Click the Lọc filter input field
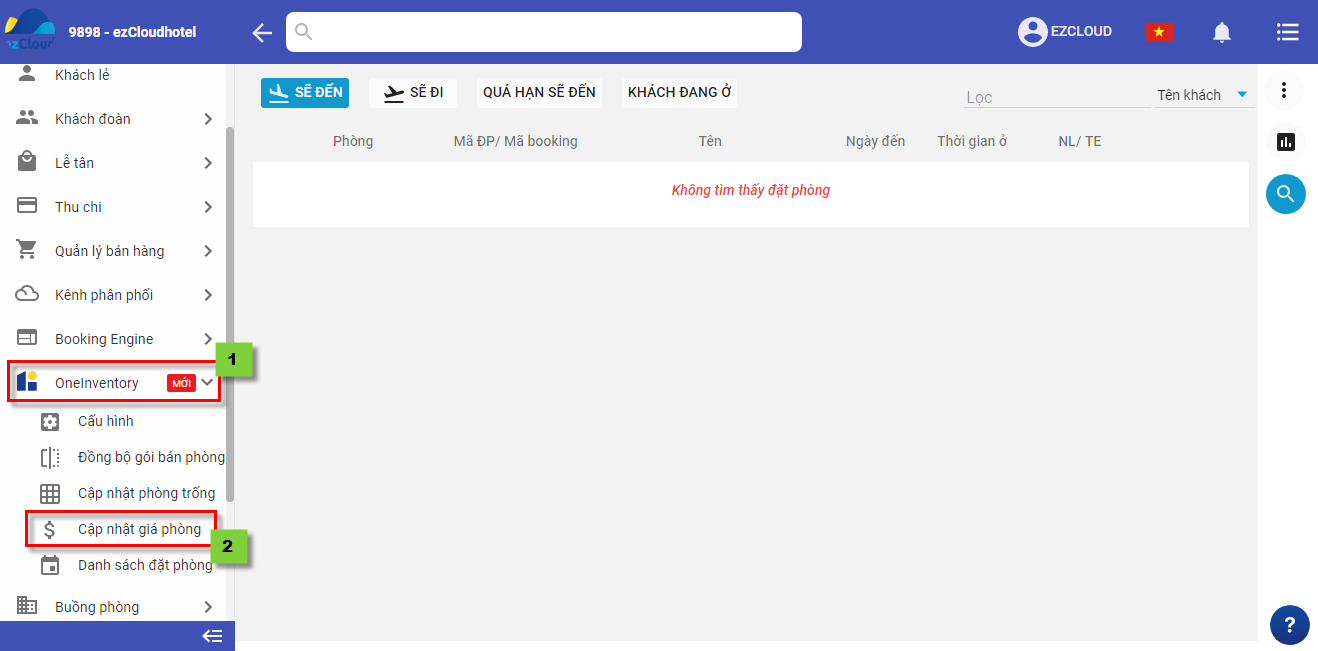This screenshot has height=651, width=1318. pyautogui.click(x=1055, y=97)
